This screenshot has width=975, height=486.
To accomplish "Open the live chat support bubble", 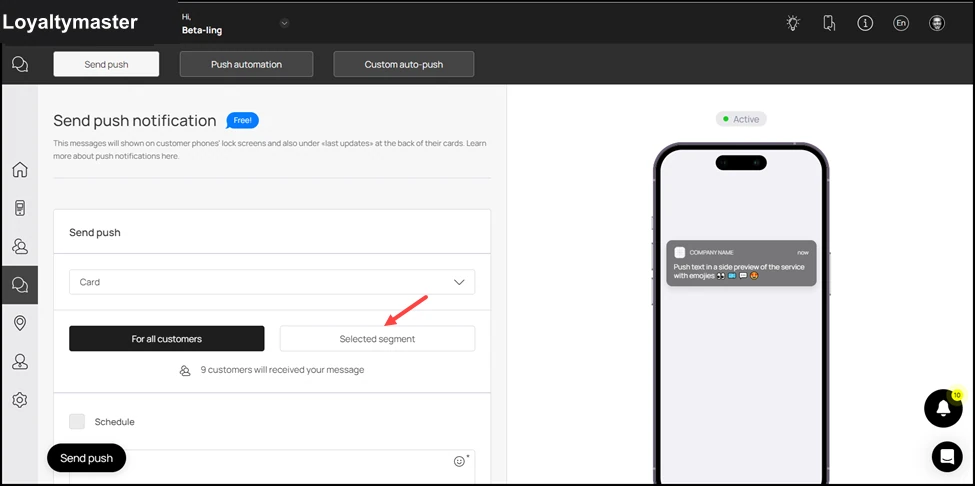I will pyautogui.click(x=947, y=457).
